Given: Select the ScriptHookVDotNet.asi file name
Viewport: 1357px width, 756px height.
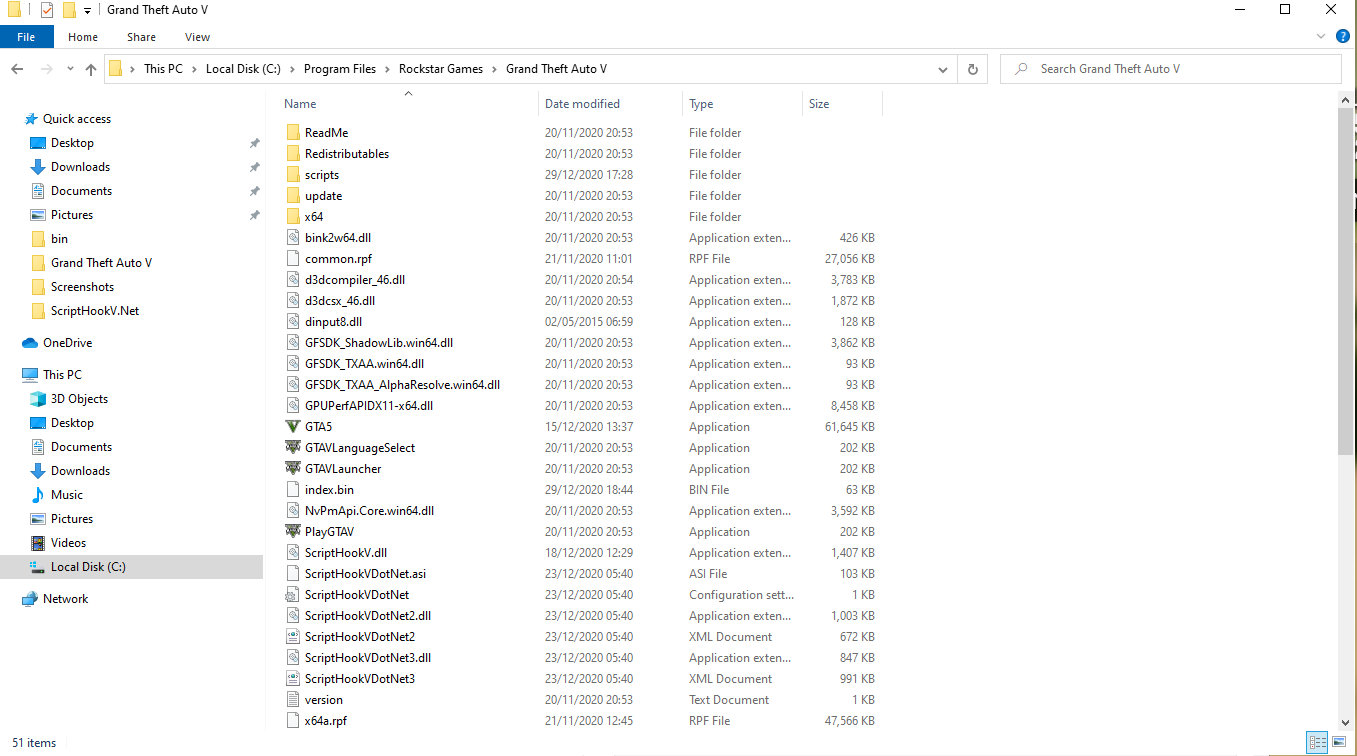Looking at the screenshot, I should 366,574.
